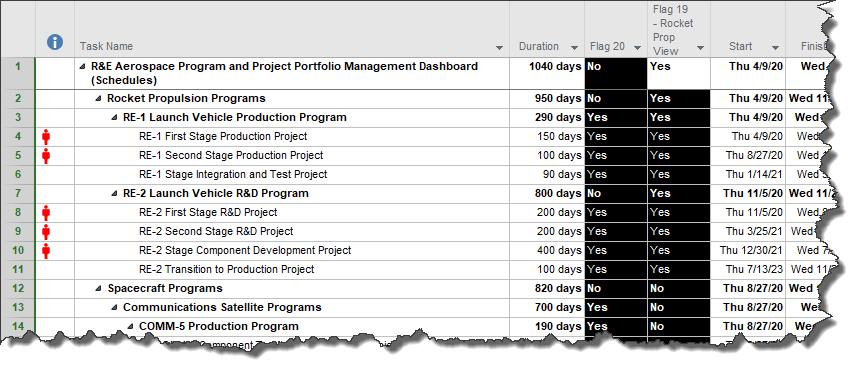Collapse the R&E Aerospace Program summary task

click(x=82, y=66)
